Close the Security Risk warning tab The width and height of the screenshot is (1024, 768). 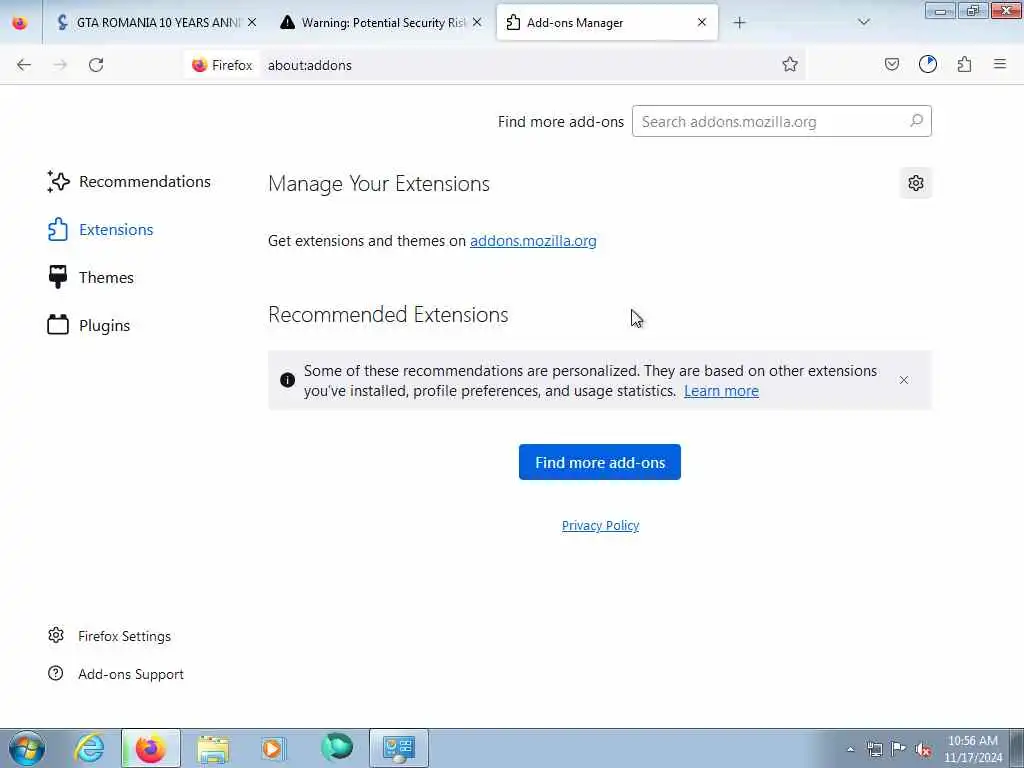point(477,23)
